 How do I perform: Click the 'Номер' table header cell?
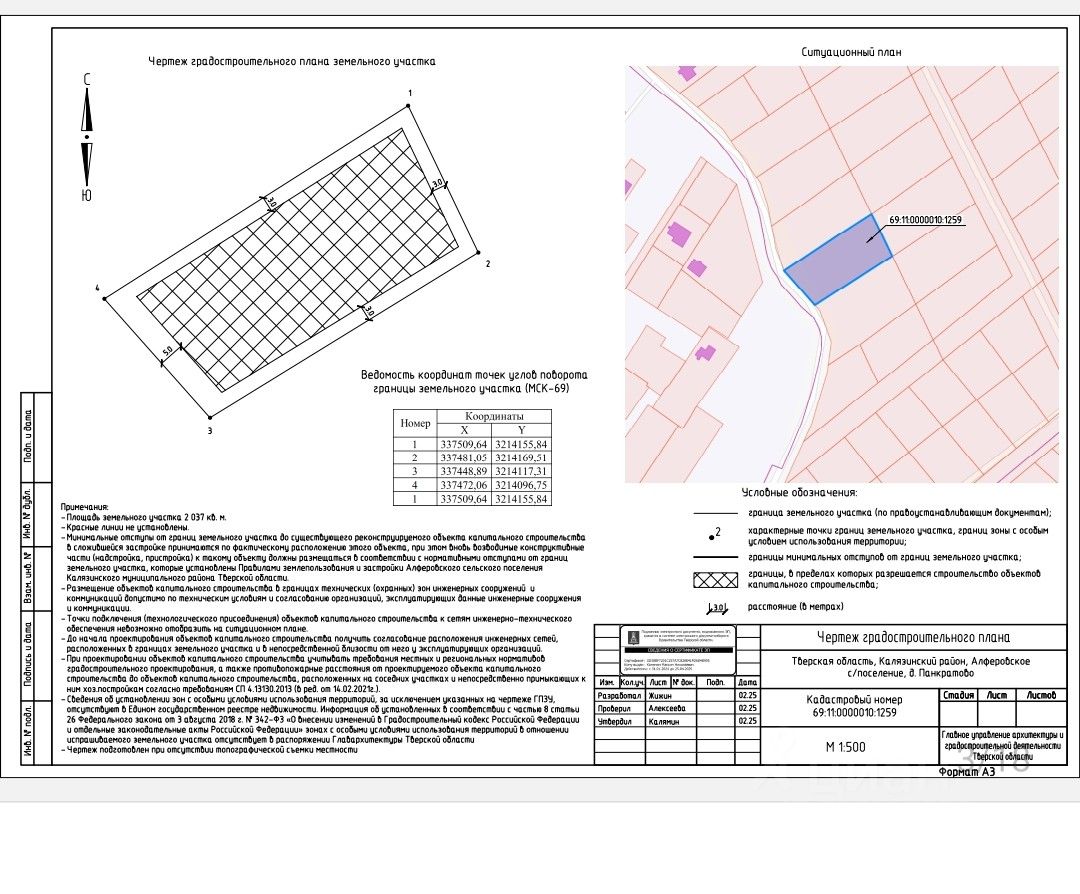415,424
